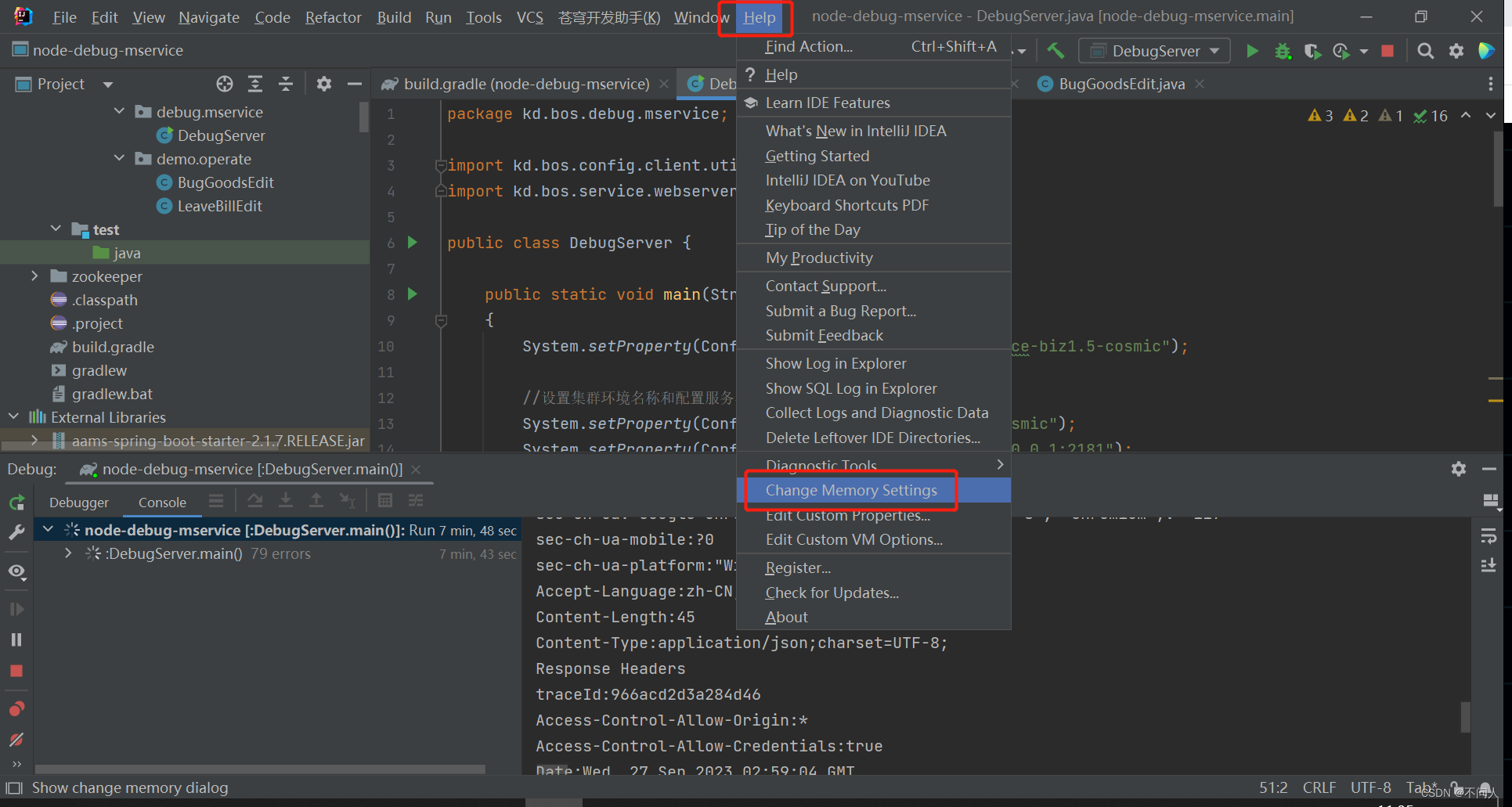Screen dimensions: 1512x807
Task: Switch to the Debugger tab
Action: (79, 502)
